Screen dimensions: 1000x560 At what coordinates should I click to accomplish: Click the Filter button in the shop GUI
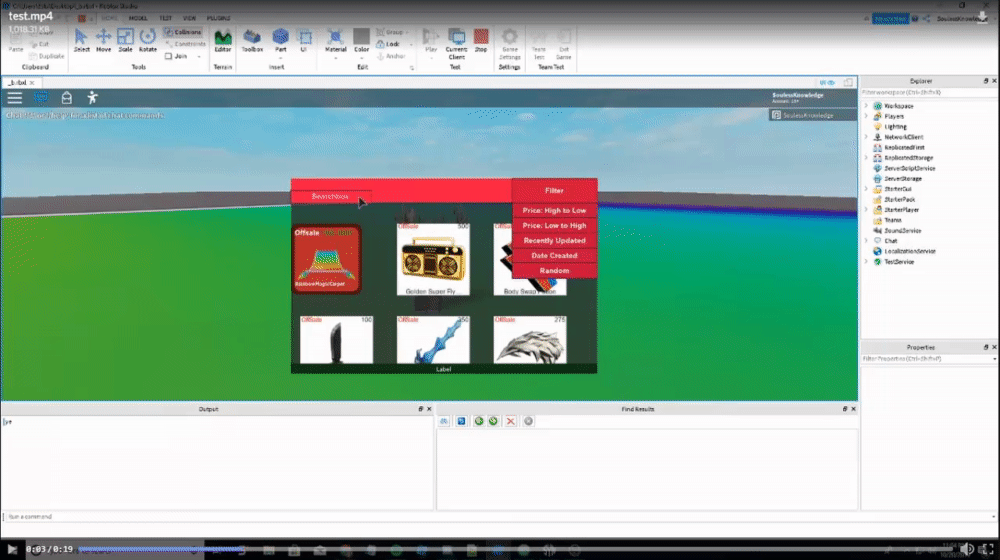(x=554, y=190)
